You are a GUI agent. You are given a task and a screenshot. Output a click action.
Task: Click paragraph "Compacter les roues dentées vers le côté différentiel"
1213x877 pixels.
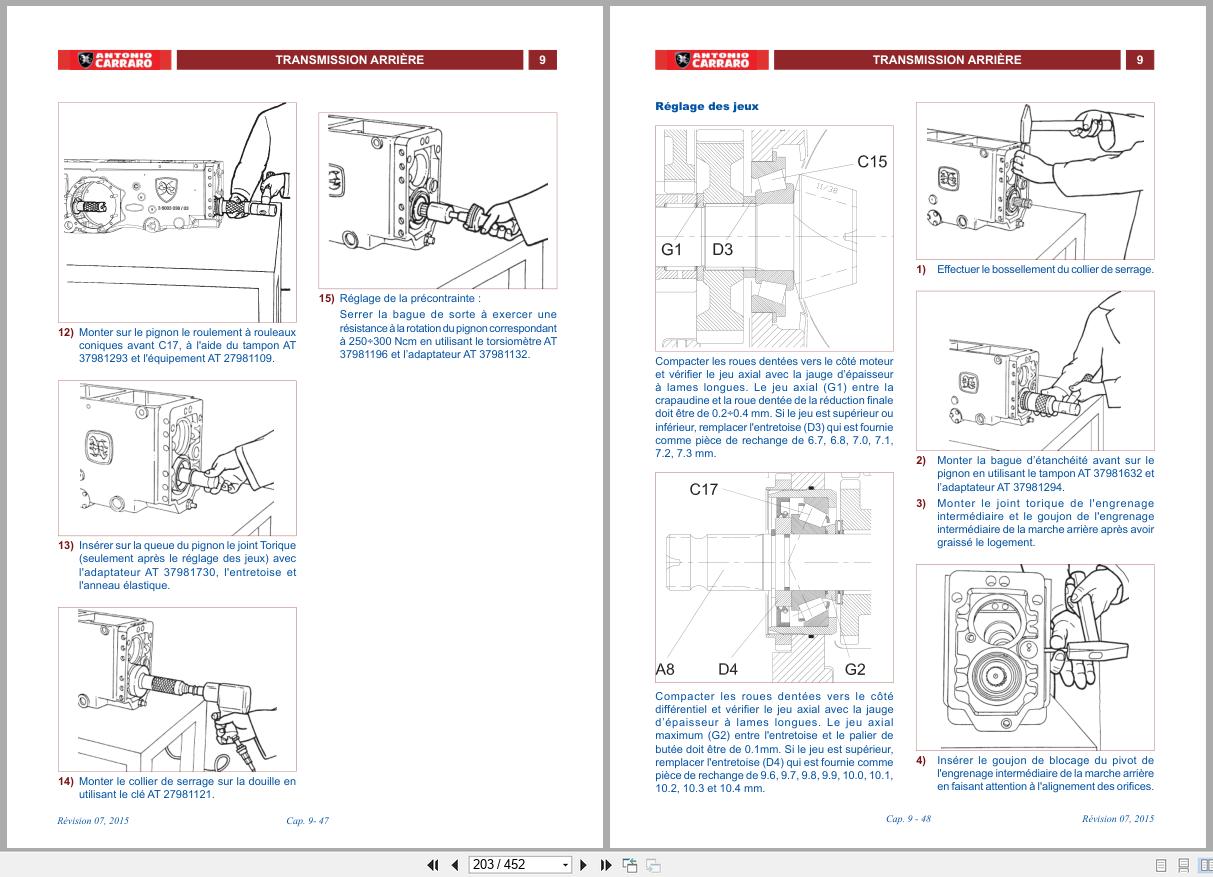coord(774,742)
